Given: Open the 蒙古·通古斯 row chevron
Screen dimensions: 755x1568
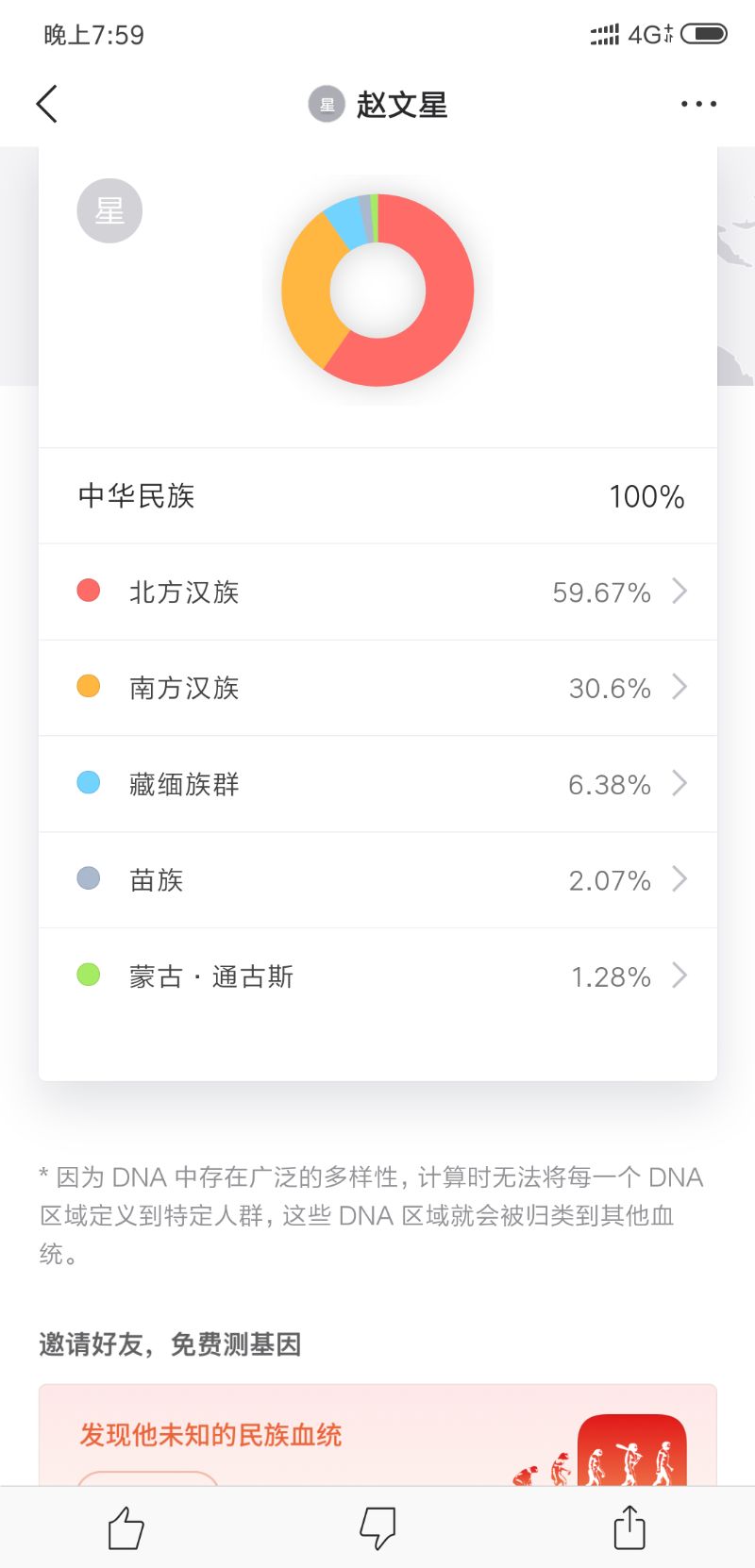Looking at the screenshot, I should click(x=679, y=976).
